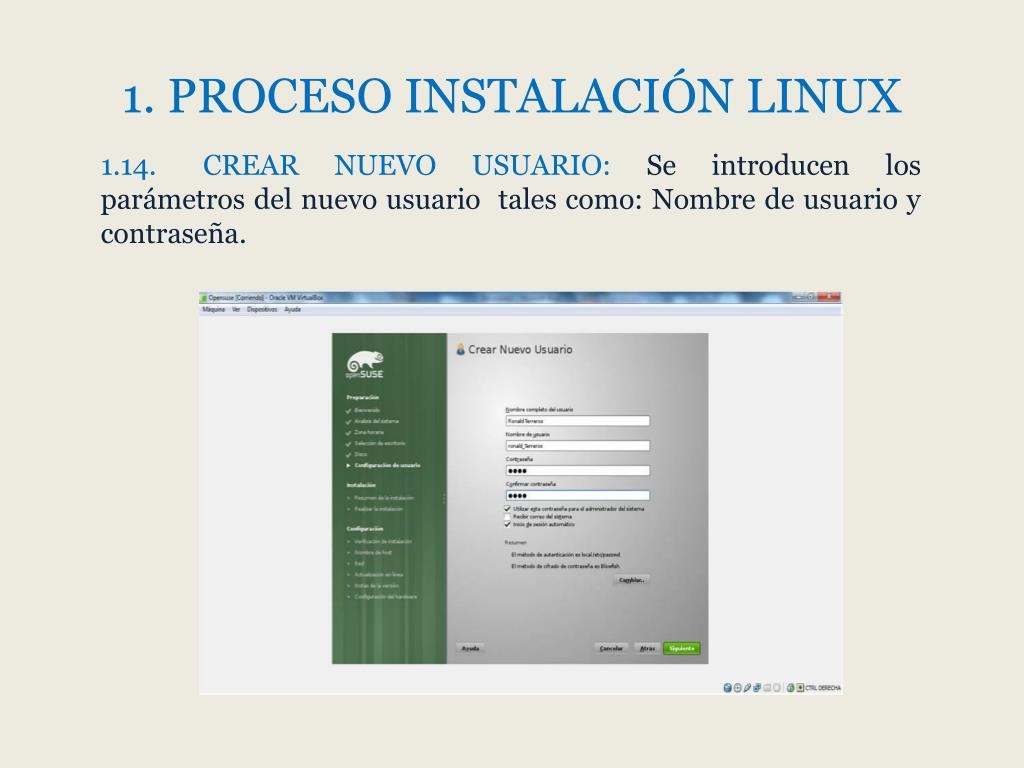Click the Cambiar button

(x=632, y=580)
